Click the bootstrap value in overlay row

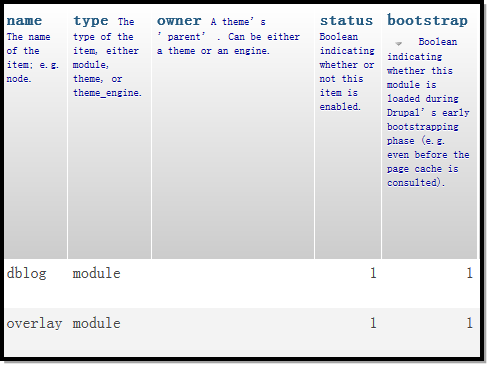(469, 323)
